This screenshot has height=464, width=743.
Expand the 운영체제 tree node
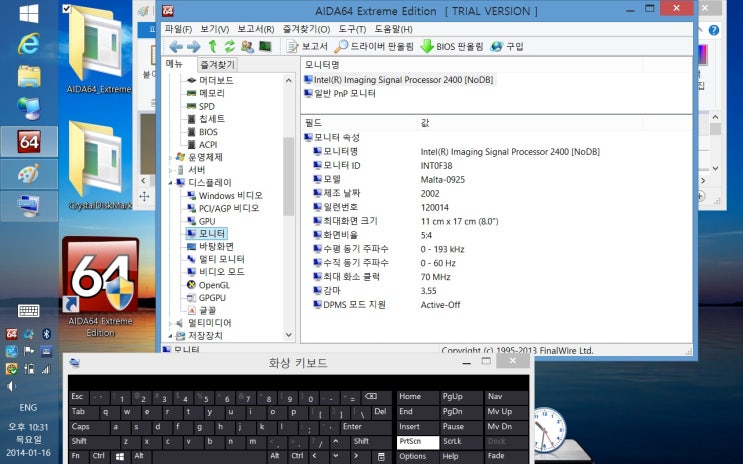pos(171,157)
